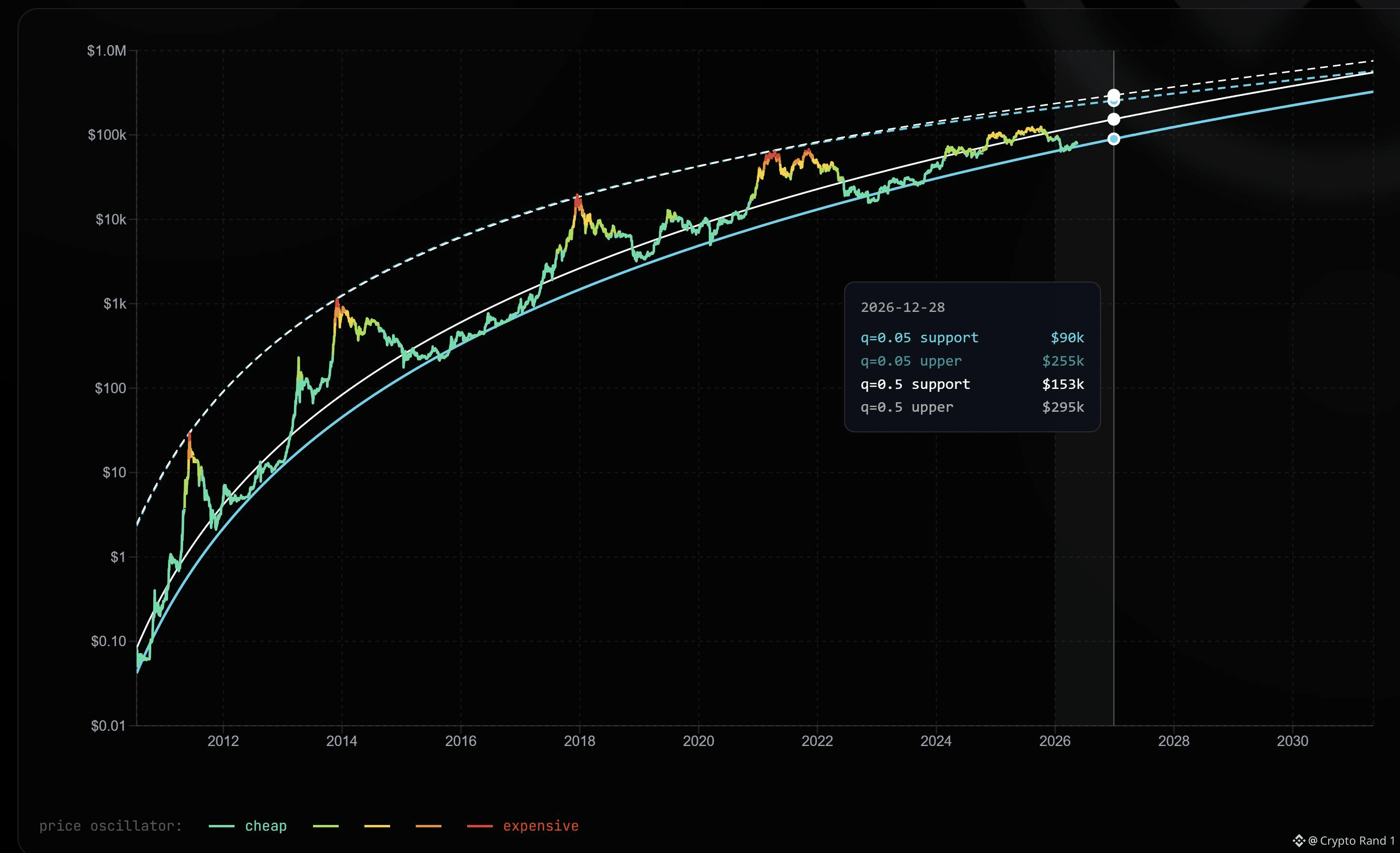The image size is (1400, 853).
Task: Click the 2016 x-axis label
Action: point(461,741)
